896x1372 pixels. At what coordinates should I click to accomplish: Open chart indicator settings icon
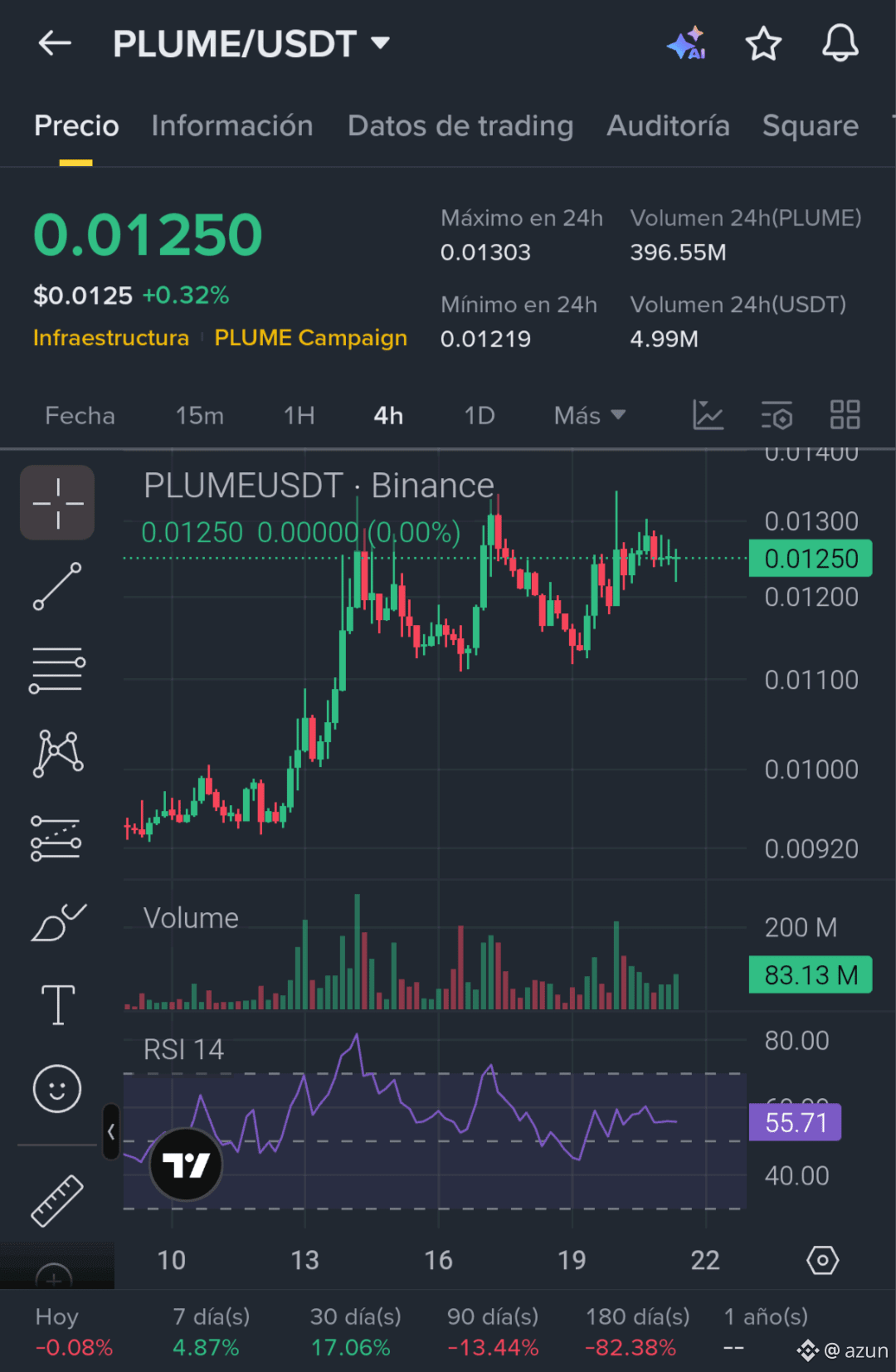pos(777,414)
